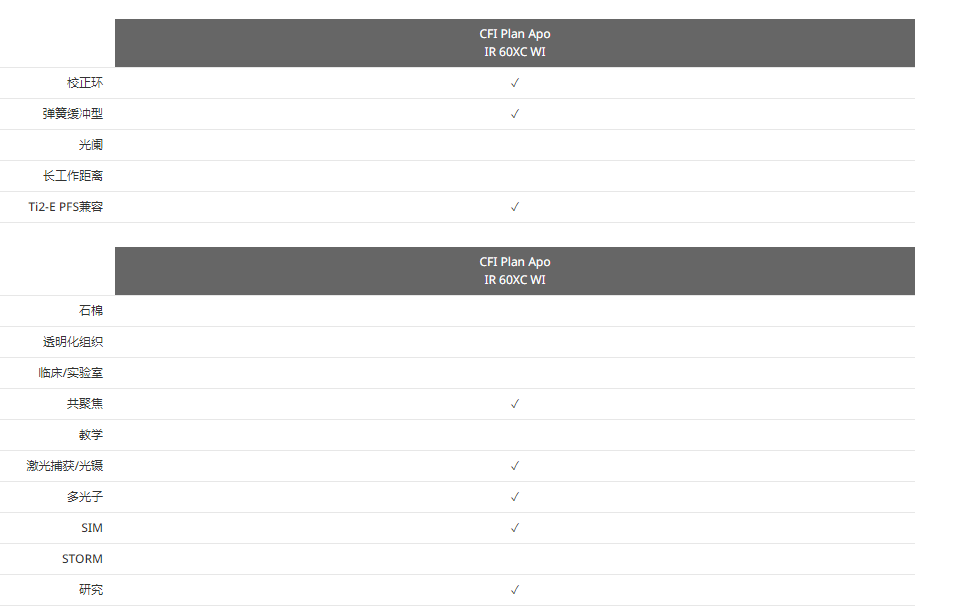The height and width of the screenshot is (609, 960).
Task: Click the 透明化组织 row label
Action: click(73, 342)
